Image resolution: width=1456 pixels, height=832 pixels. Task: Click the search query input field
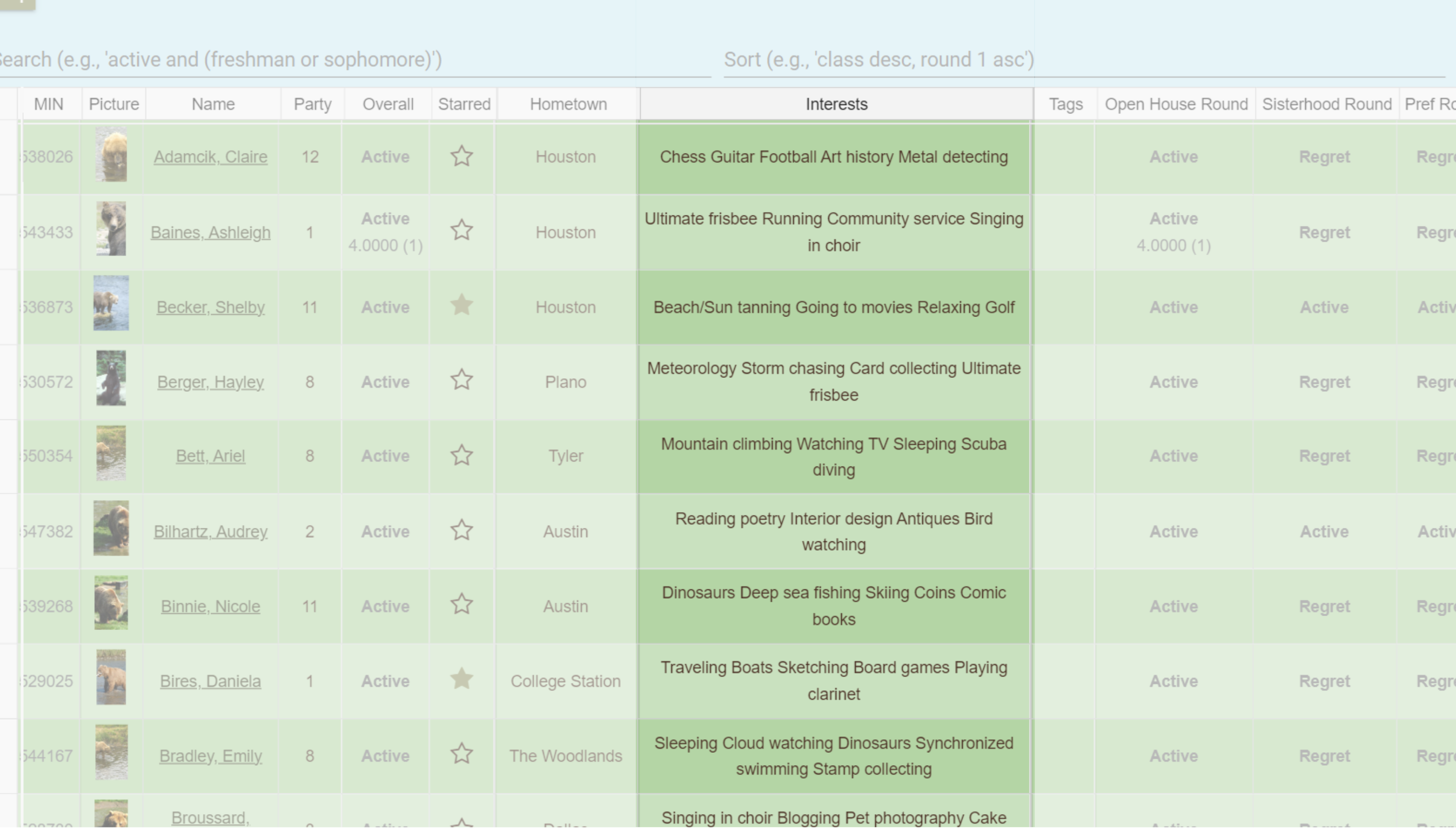click(343, 59)
